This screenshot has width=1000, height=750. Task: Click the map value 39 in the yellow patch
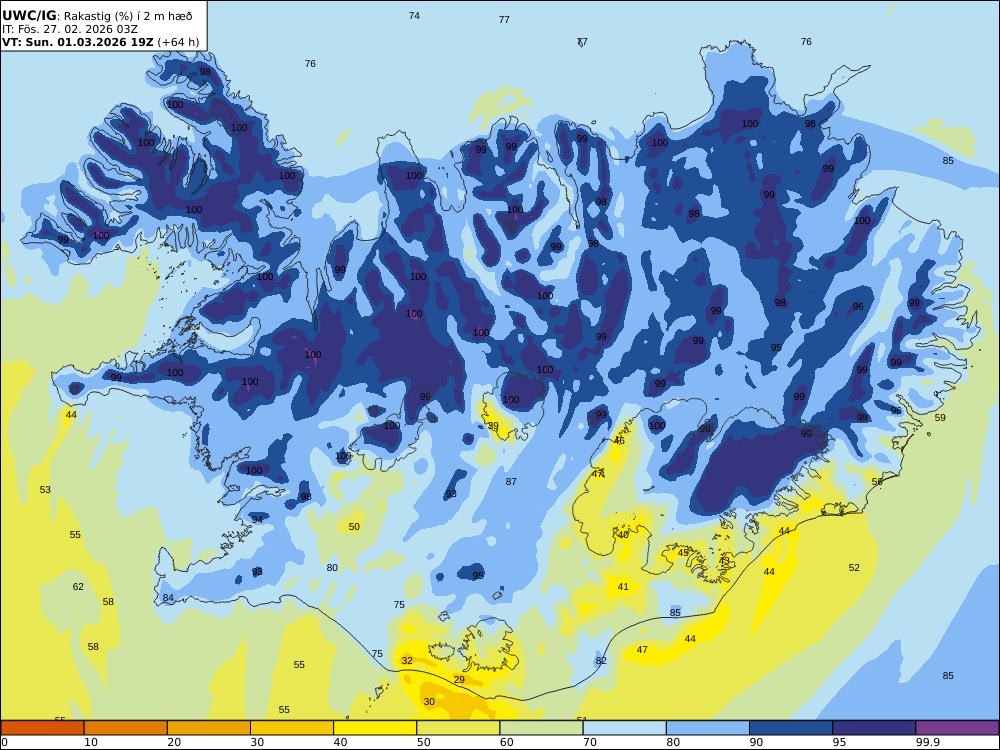493,426
